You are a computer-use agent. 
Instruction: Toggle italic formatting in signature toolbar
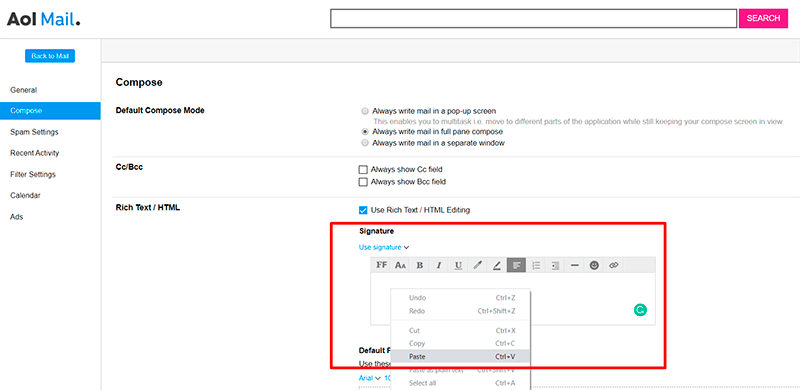(x=439, y=265)
